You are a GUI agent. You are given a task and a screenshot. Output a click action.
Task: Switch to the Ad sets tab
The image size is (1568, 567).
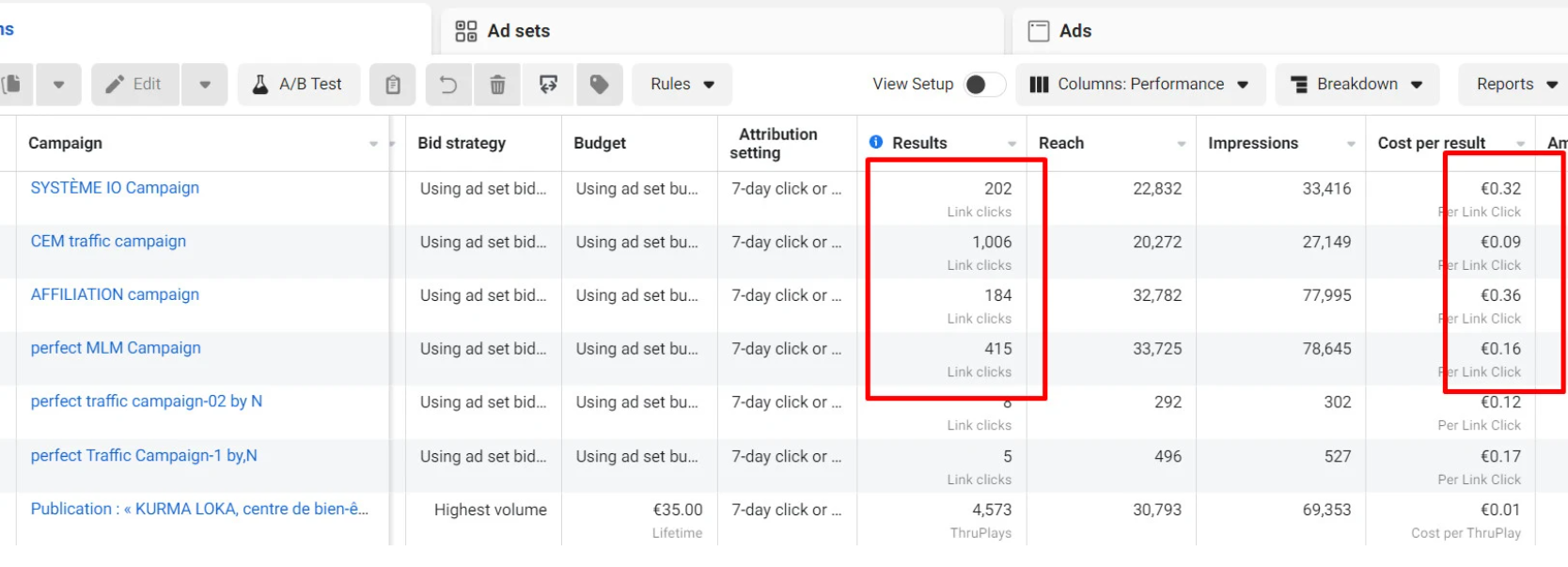click(518, 31)
